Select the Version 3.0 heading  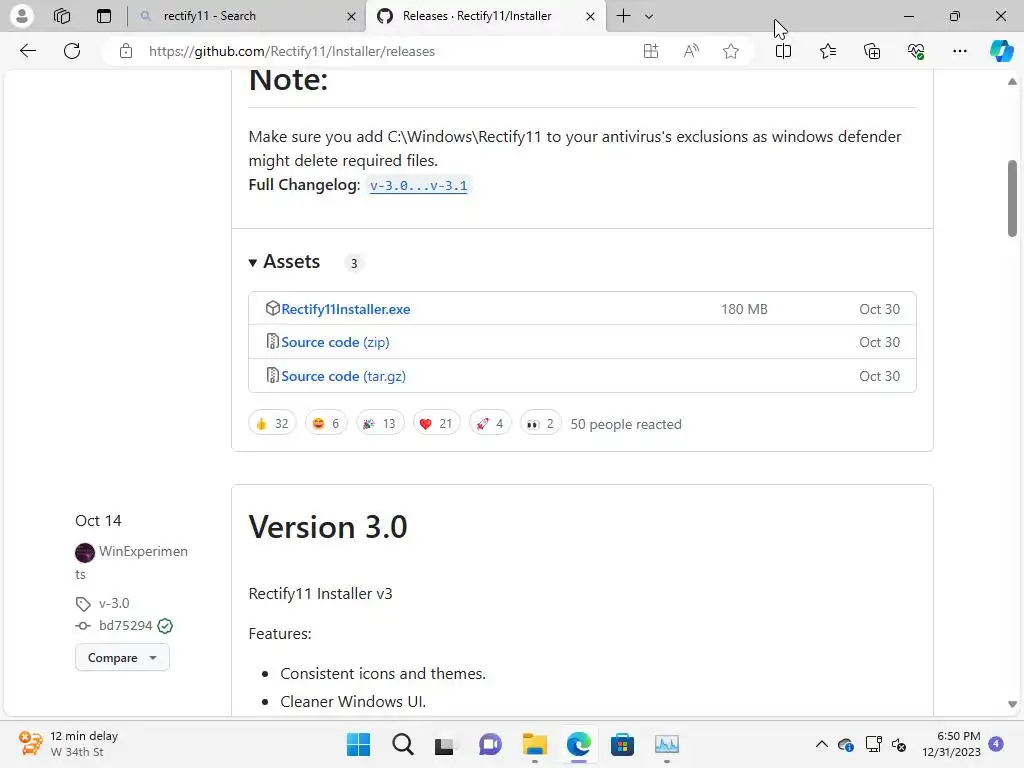(x=328, y=527)
